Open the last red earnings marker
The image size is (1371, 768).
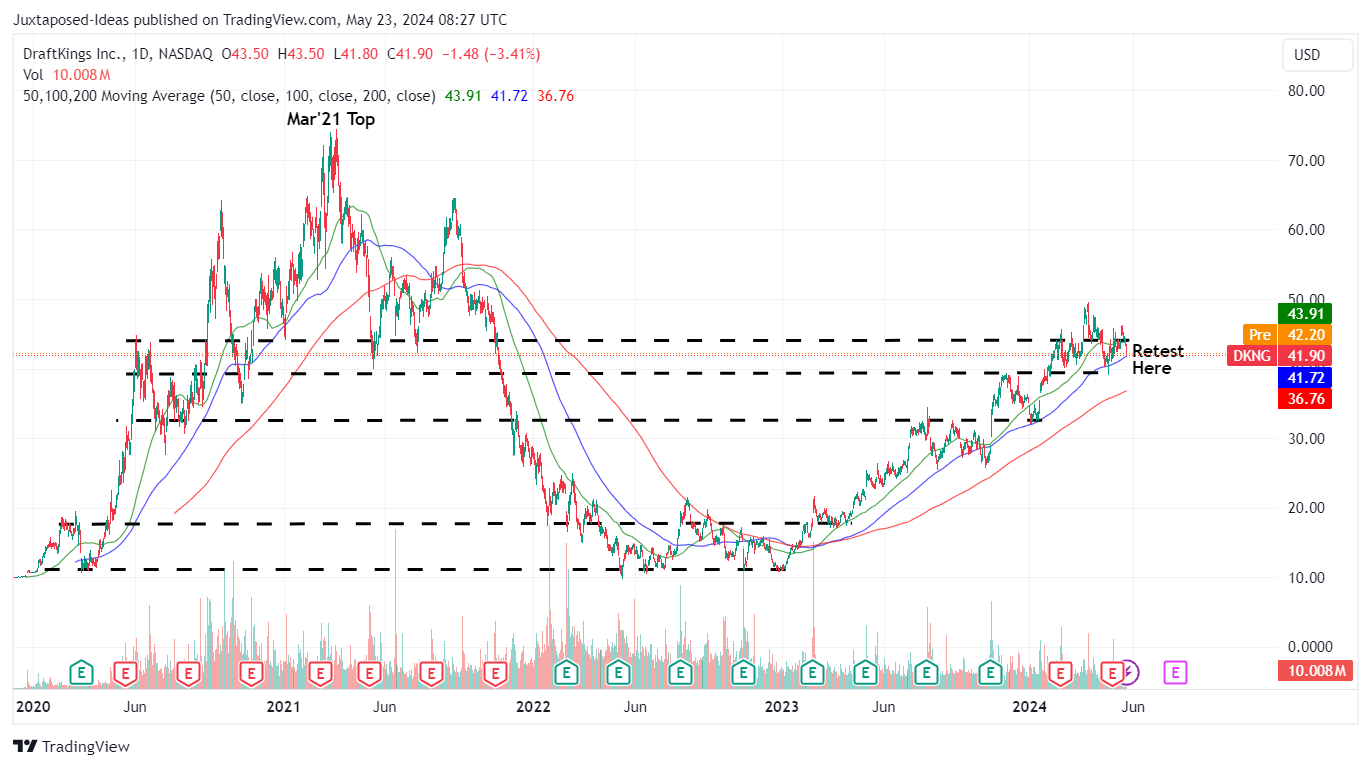coord(1111,672)
